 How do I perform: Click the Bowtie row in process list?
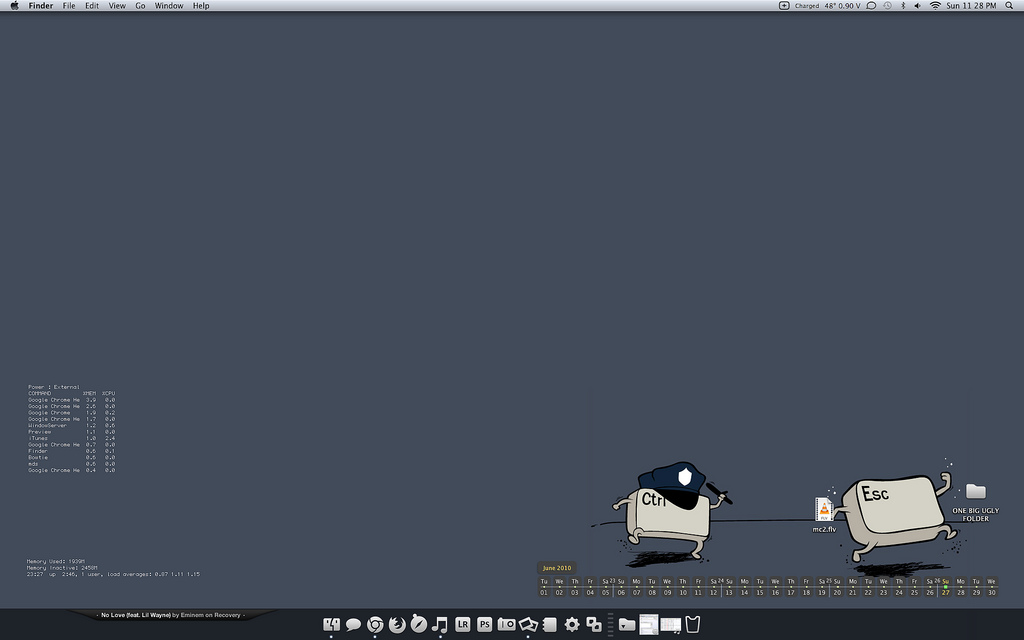[x=71, y=457]
